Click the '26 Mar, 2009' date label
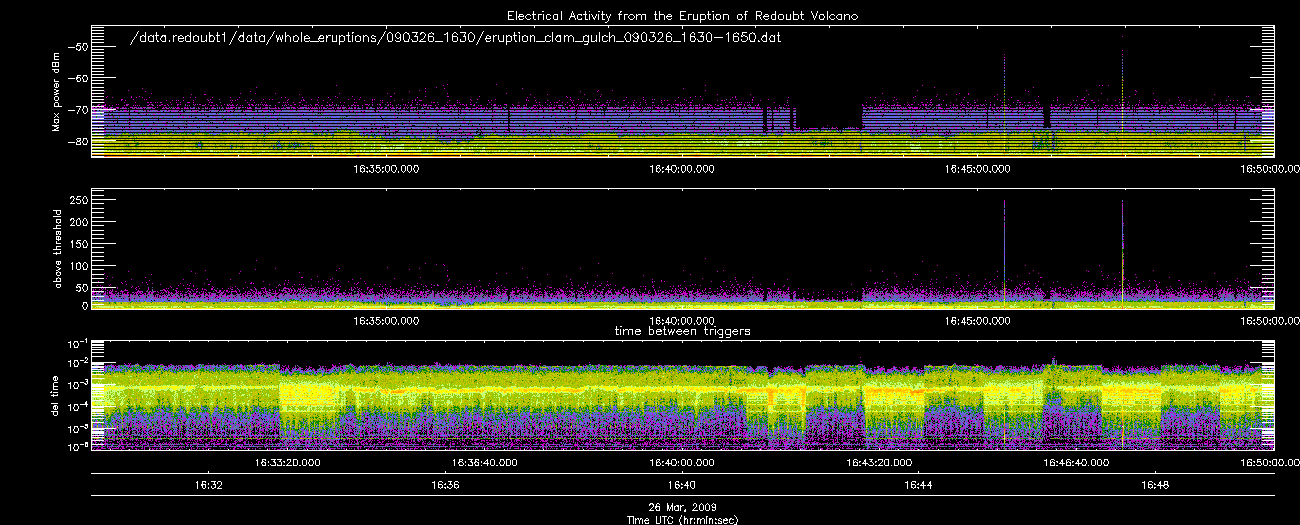Screen dimensions: 1300x525 tap(682, 508)
